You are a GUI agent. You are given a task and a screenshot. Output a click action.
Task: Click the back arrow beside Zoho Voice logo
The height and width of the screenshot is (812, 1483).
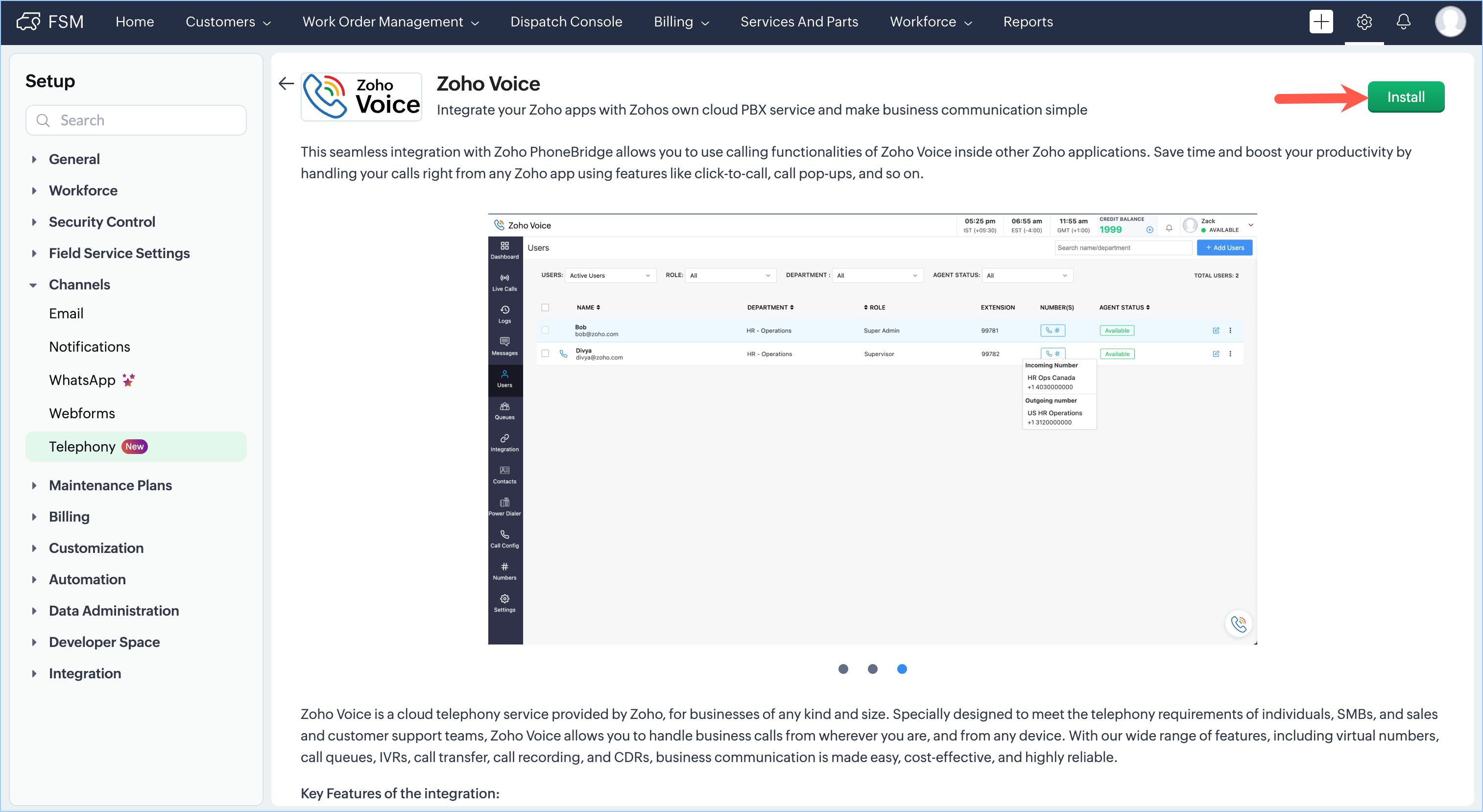pos(286,83)
